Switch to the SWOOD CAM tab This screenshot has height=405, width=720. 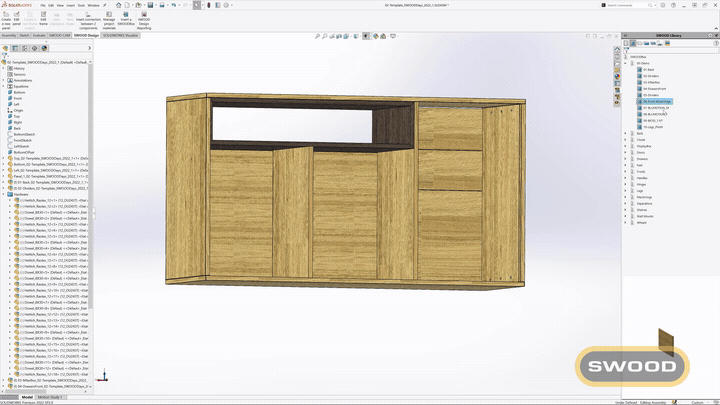tap(59, 35)
